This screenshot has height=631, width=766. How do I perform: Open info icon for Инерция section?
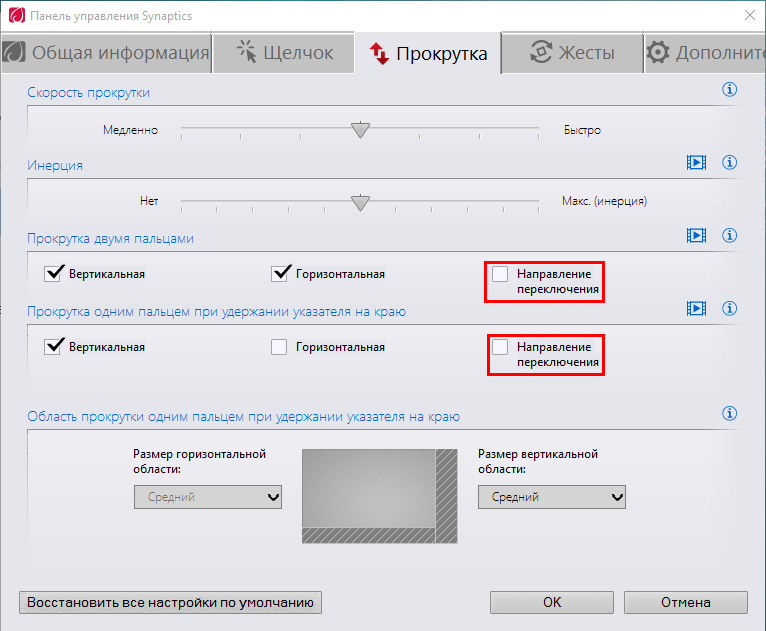point(729,162)
